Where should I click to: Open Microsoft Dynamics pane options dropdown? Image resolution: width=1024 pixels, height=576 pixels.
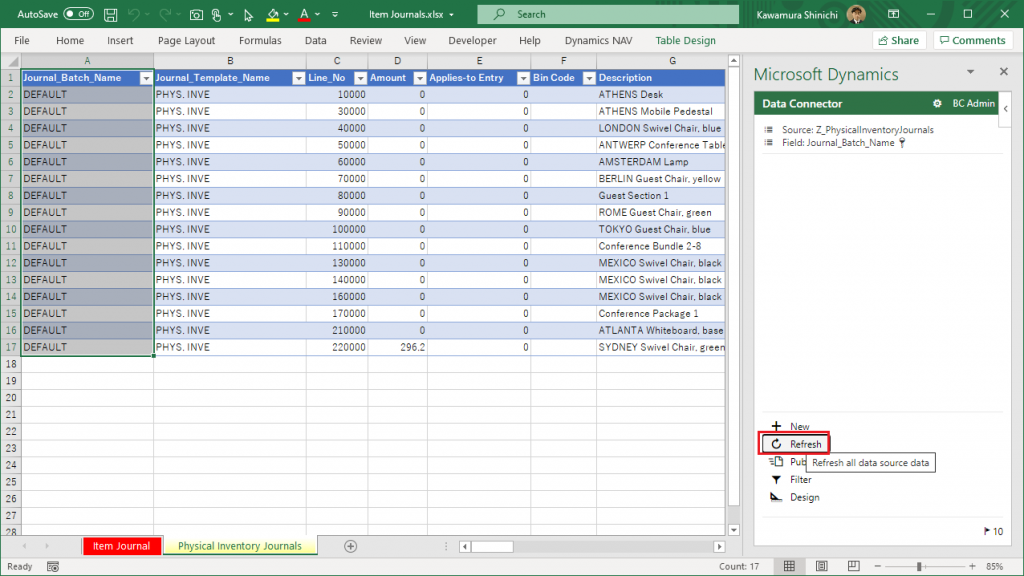[970, 72]
